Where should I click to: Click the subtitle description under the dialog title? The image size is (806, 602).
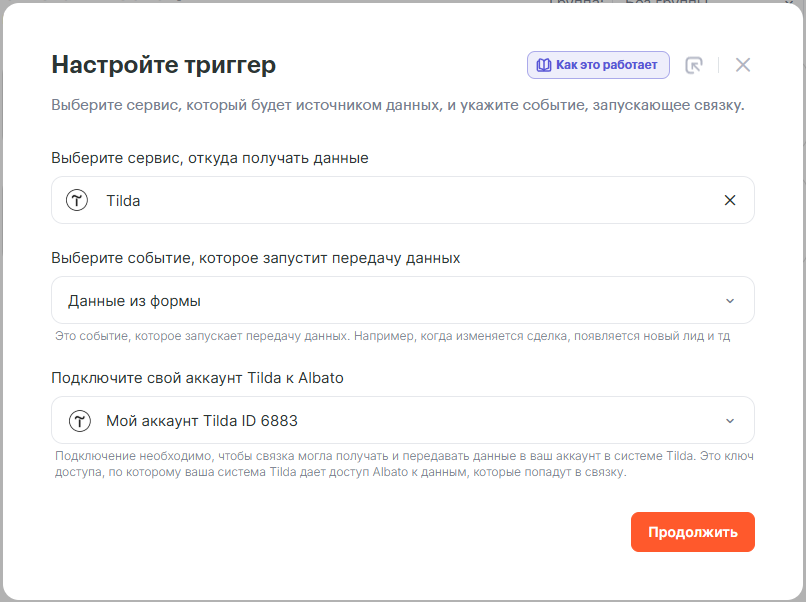pyautogui.click(x=397, y=105)
